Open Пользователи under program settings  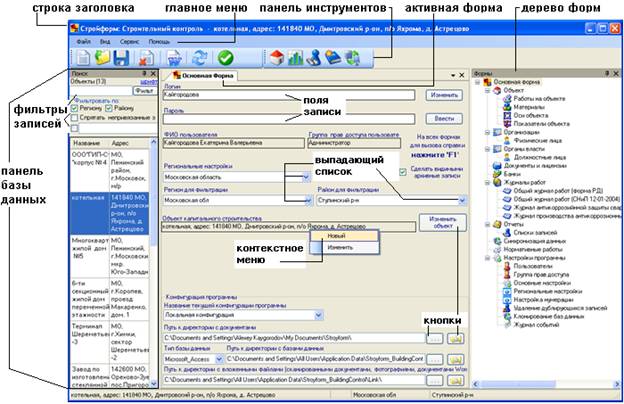pyautogui.click(x=532, y=266)
